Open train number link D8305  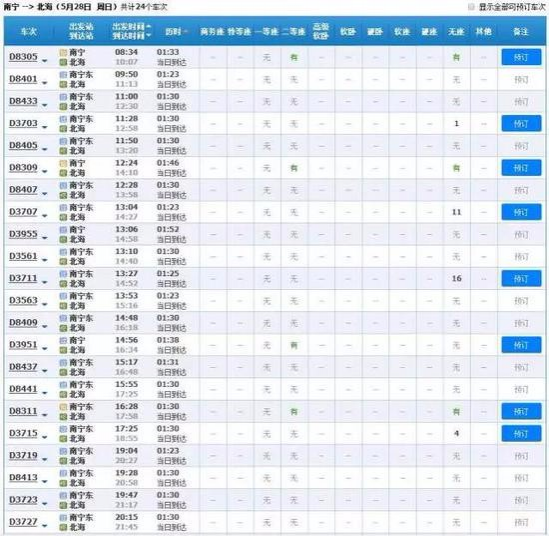coord(23,57)
